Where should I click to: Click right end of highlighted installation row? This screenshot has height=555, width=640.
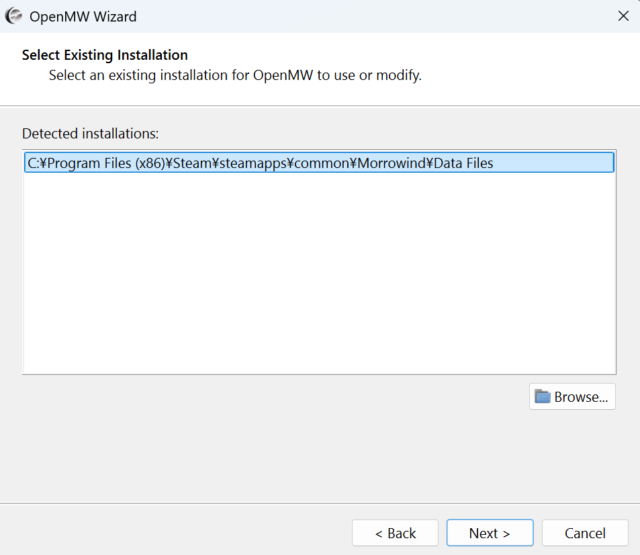(590, 163)
